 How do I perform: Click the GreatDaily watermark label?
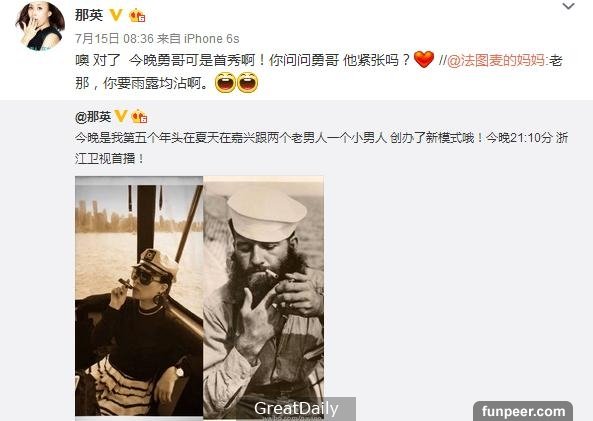[x=296, y=409]
